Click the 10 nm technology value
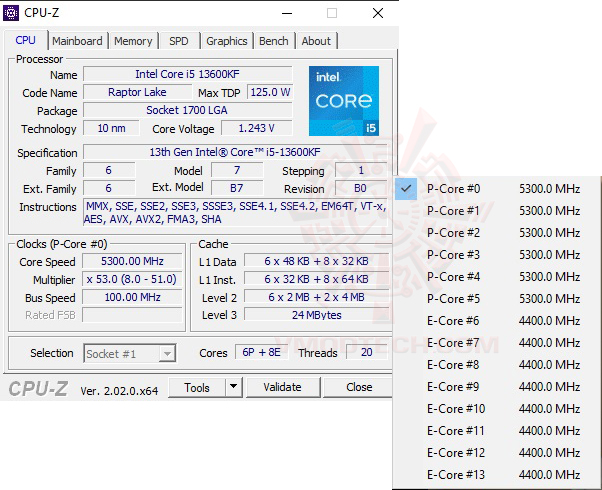Screen dimensions: 602x490 [111, 128]
